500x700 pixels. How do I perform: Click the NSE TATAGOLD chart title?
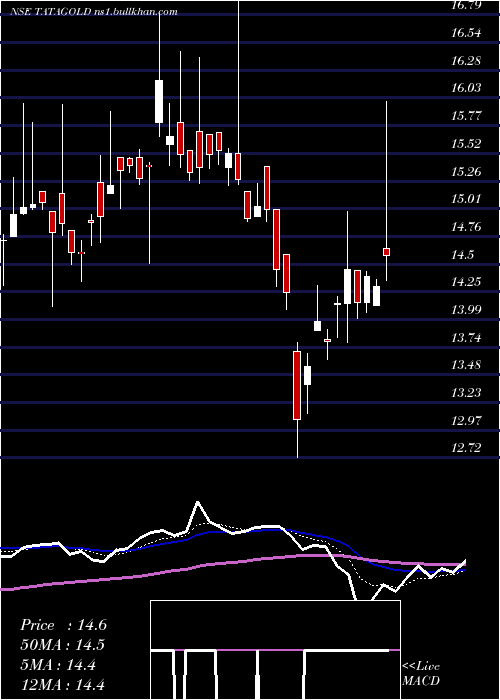[x=94, y=12]
